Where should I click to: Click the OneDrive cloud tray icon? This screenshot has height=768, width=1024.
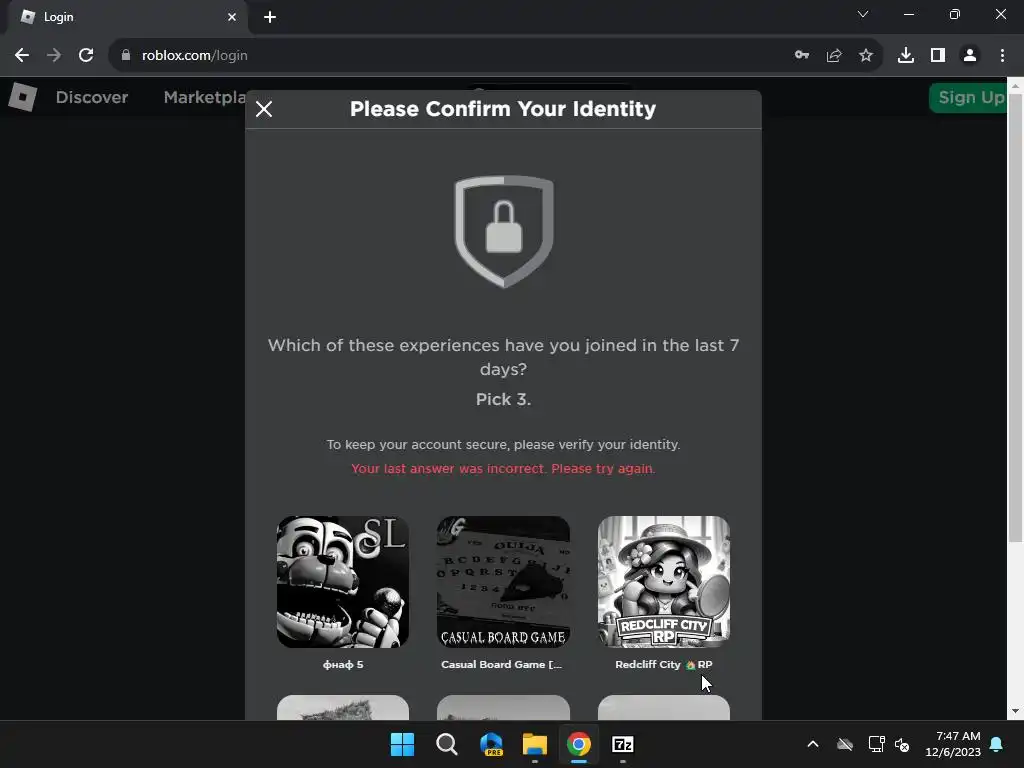845,744
